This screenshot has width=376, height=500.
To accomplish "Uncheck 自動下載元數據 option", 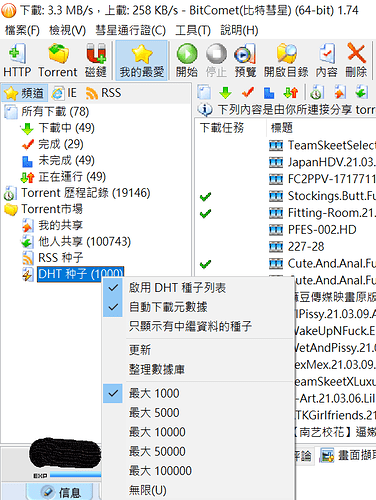I will [x=199, y=307].
